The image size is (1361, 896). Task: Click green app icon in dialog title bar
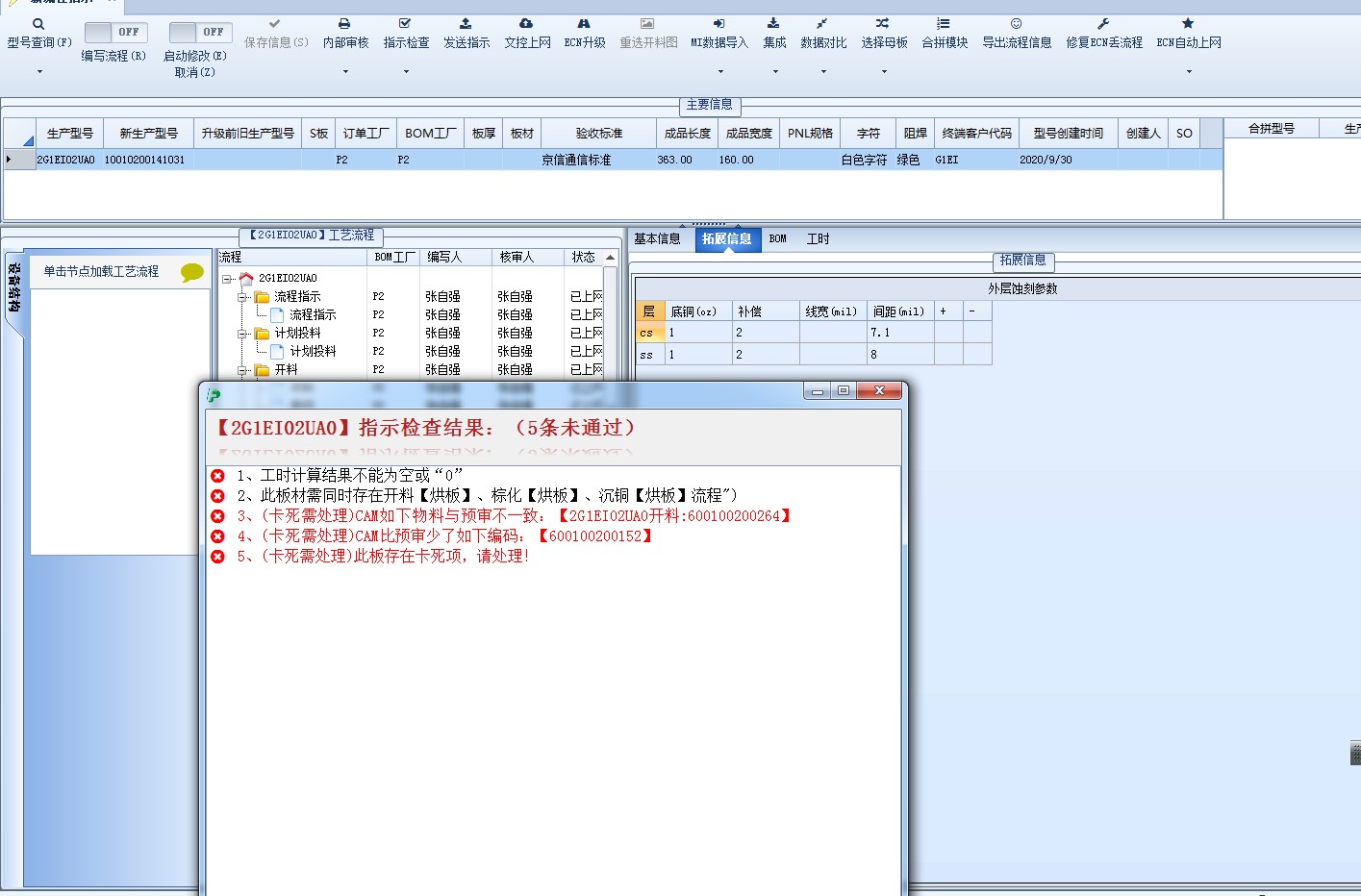point(214,395)
